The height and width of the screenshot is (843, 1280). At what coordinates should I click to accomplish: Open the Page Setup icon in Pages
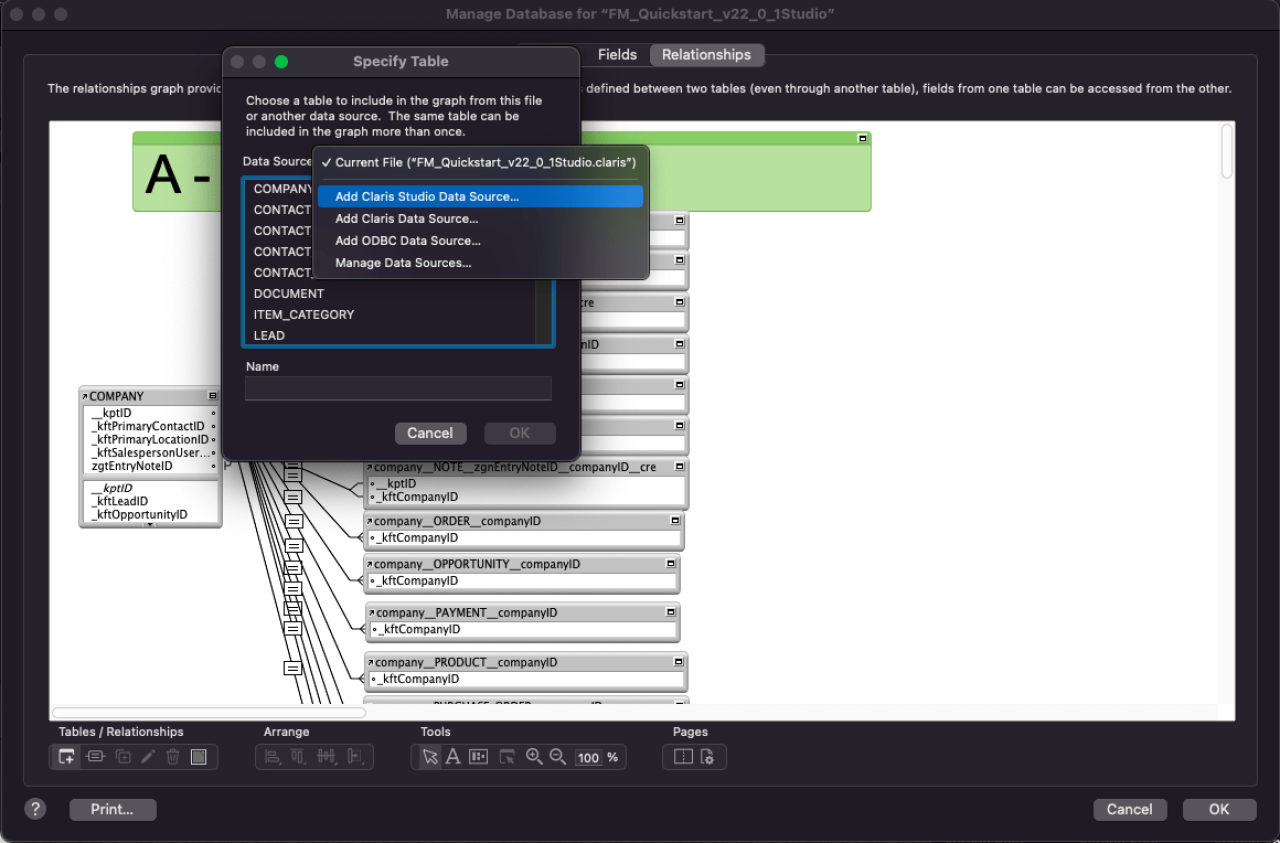tap(708, 757)
